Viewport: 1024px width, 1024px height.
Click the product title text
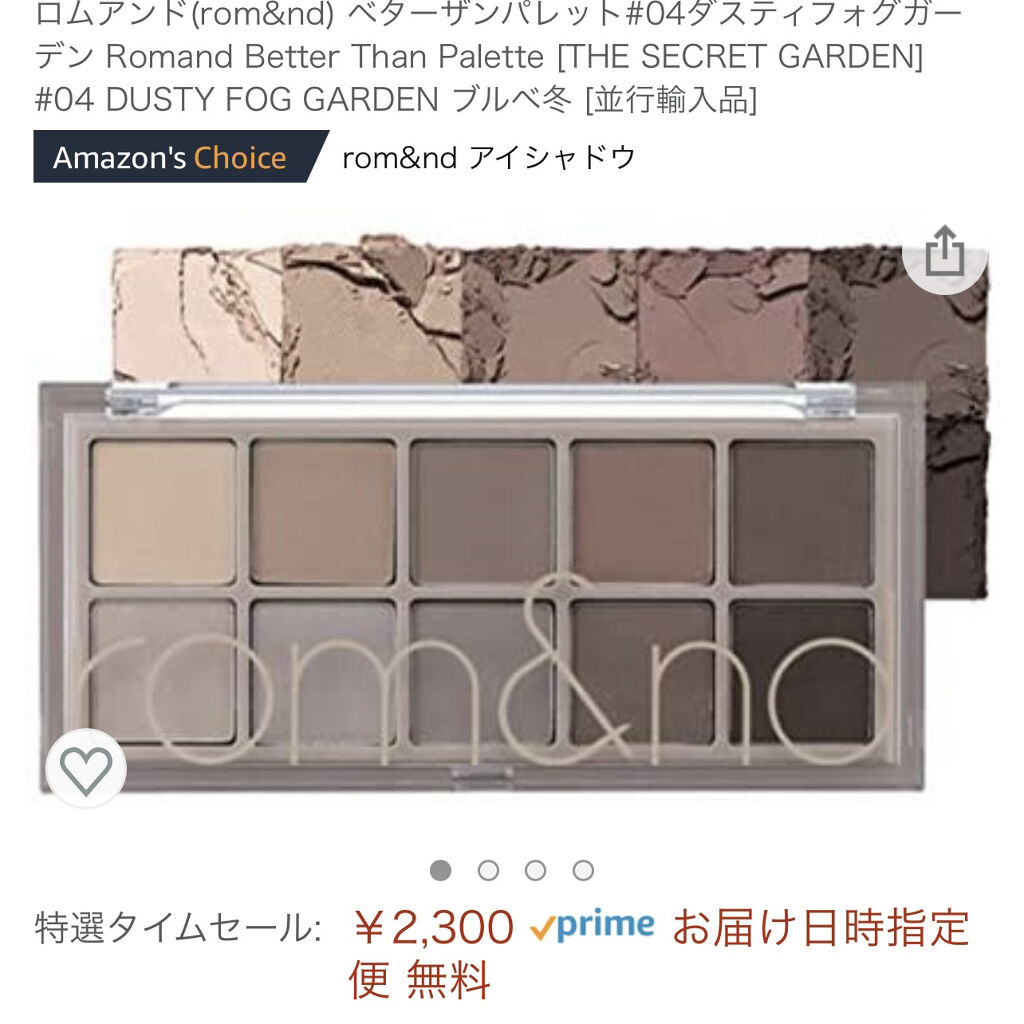coord(499,57)
